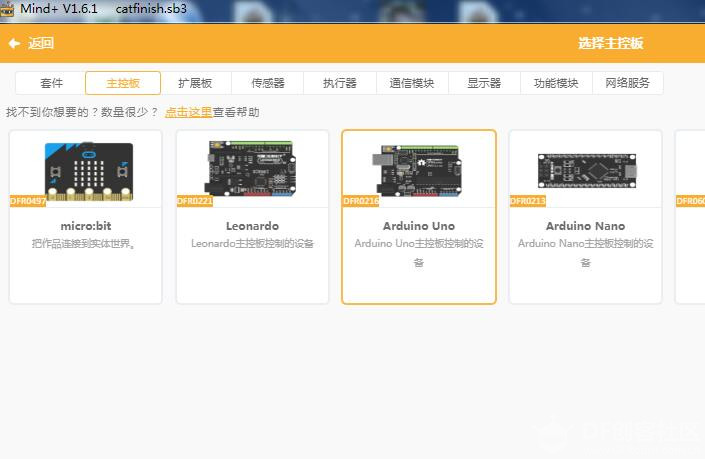705x459 pixels.
Task: Click the Mind+ app icon in title bar
Action: click(7, 9)
